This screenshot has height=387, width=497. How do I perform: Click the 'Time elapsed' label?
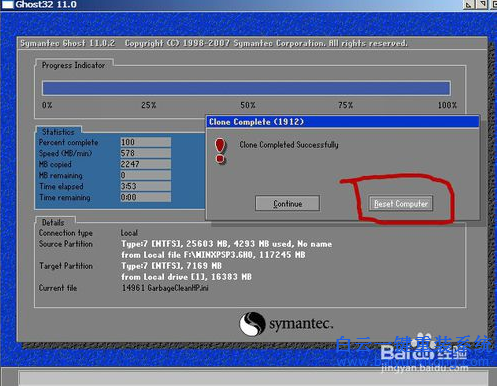61,186
